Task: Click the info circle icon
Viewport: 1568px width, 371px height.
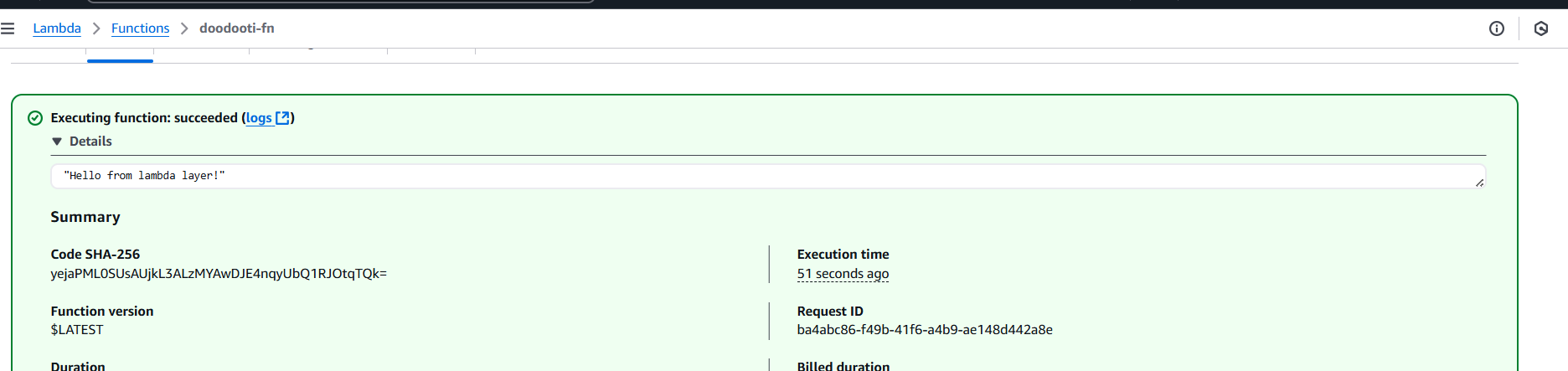Action: click(1497, 28)
